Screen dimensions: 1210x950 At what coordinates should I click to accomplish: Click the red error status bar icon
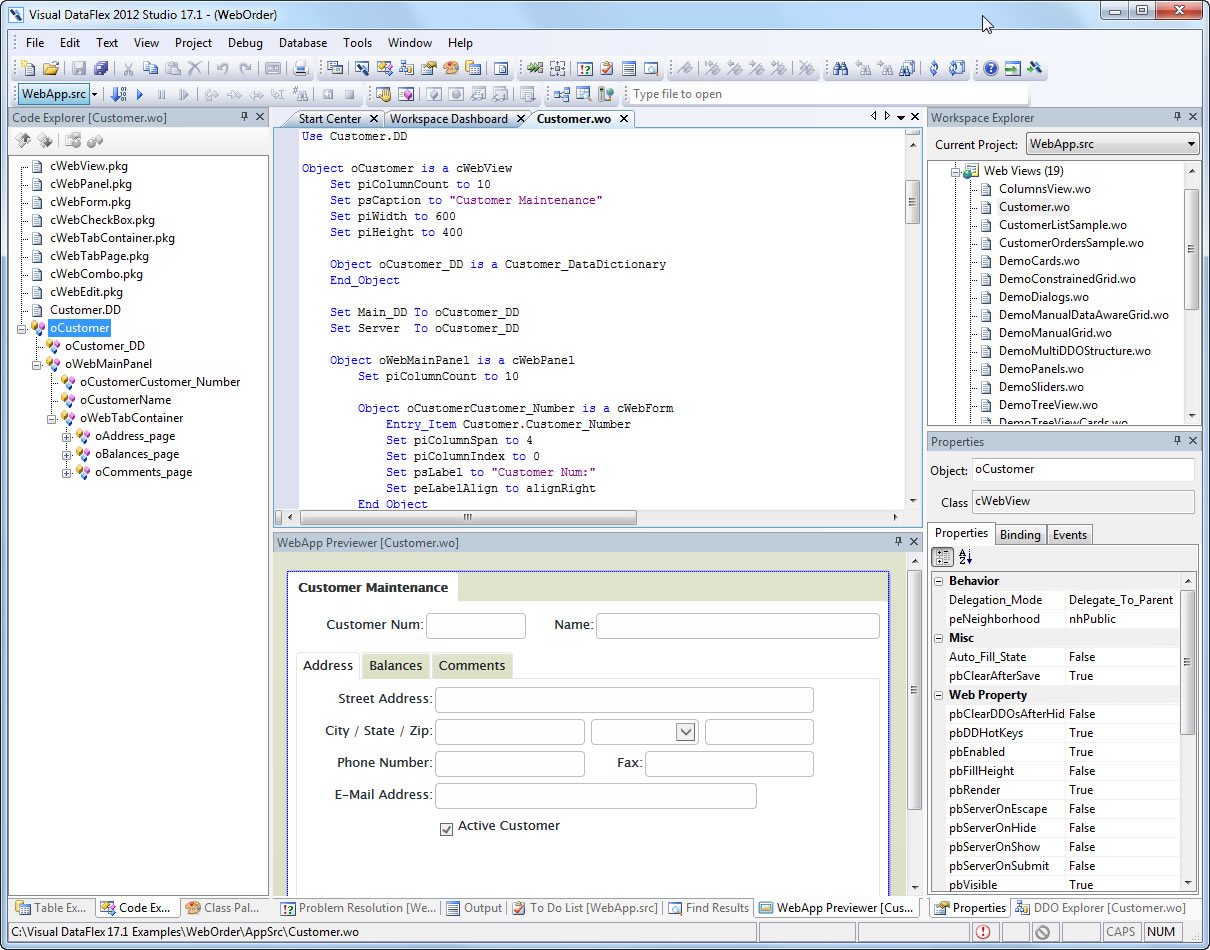(983, 931)
